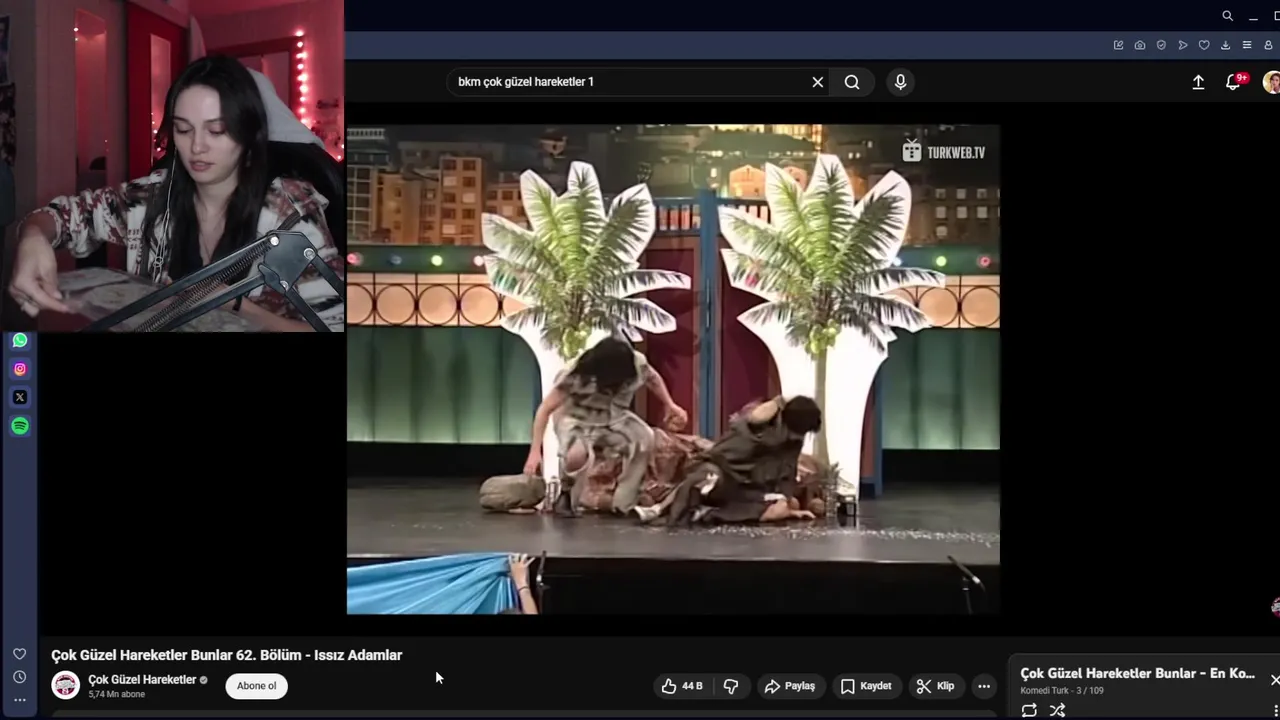Open the Çok Güzel Hareketler channel name link
Screen dimensions: 1280x720
[x=142, y=680]
